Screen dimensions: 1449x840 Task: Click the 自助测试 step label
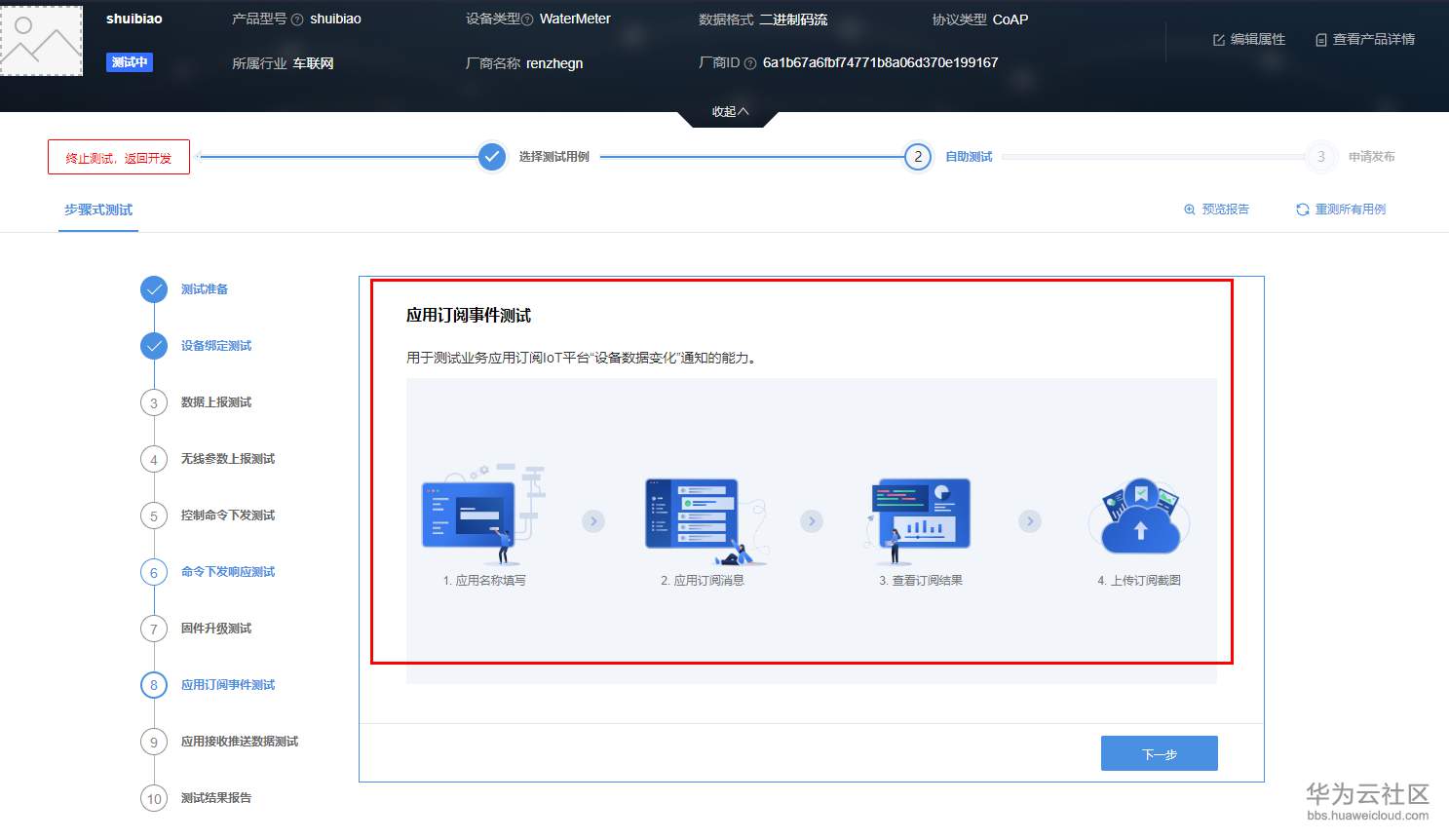(969, 157)
